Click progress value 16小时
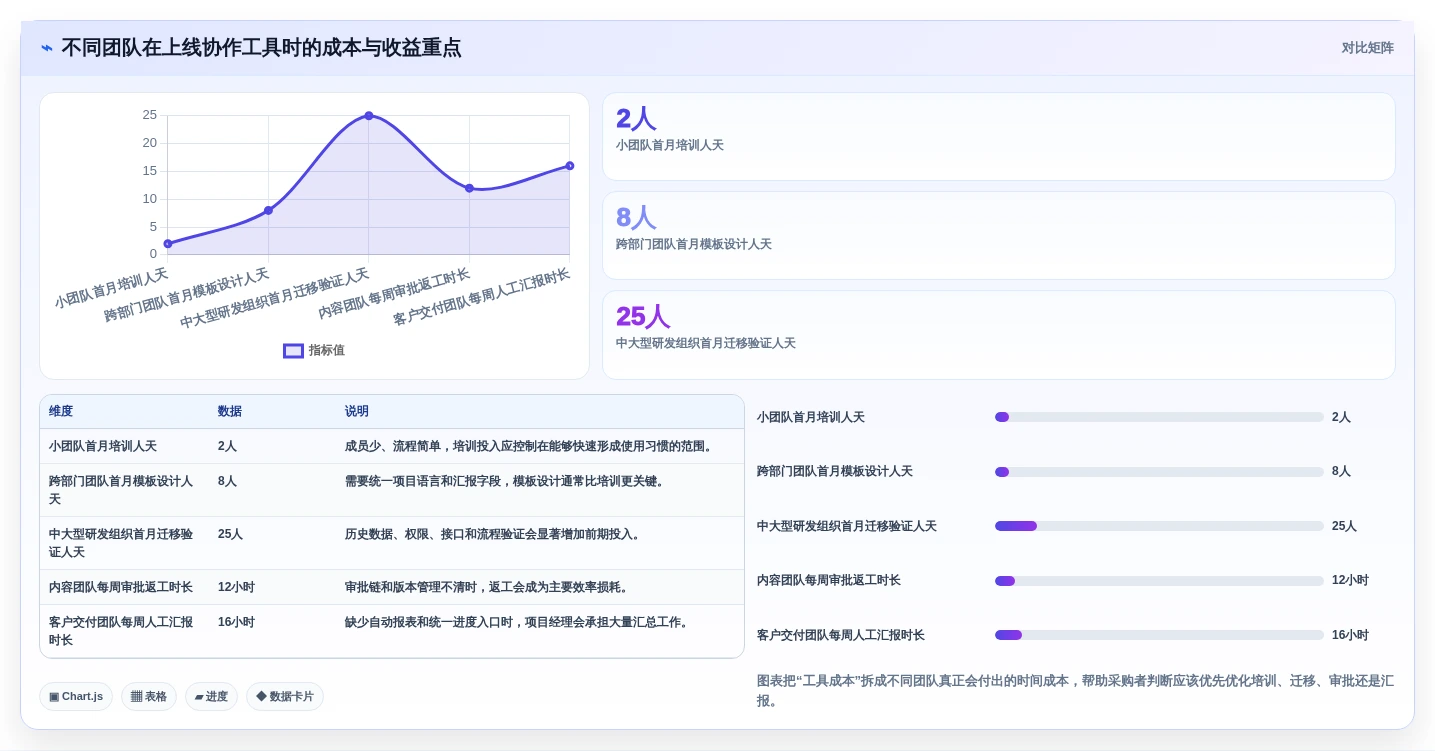This screenshot has width=1435, height=751. (1350, 636)
